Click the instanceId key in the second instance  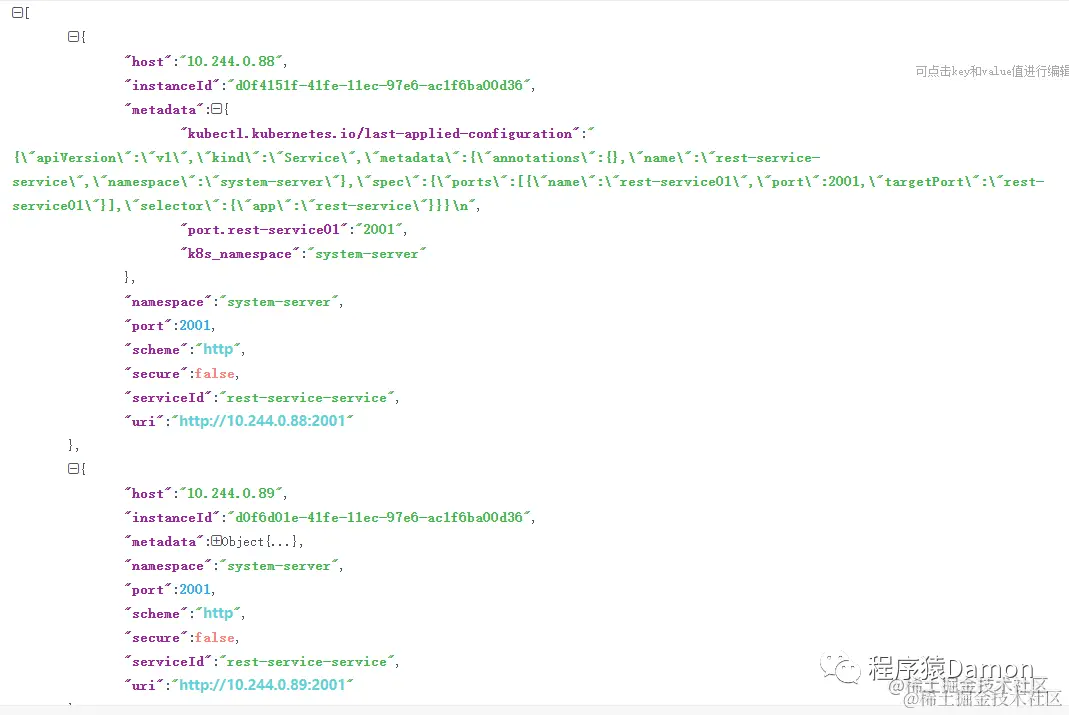click(172, 517)
